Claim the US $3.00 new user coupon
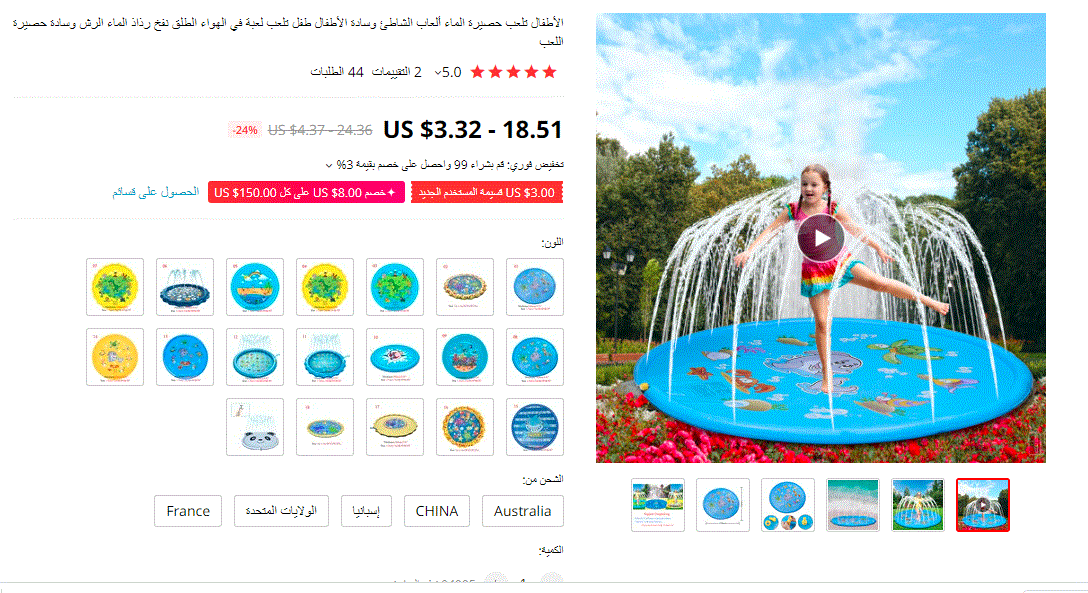This screenshot has width=1088, height=593. tap(486, 192)
